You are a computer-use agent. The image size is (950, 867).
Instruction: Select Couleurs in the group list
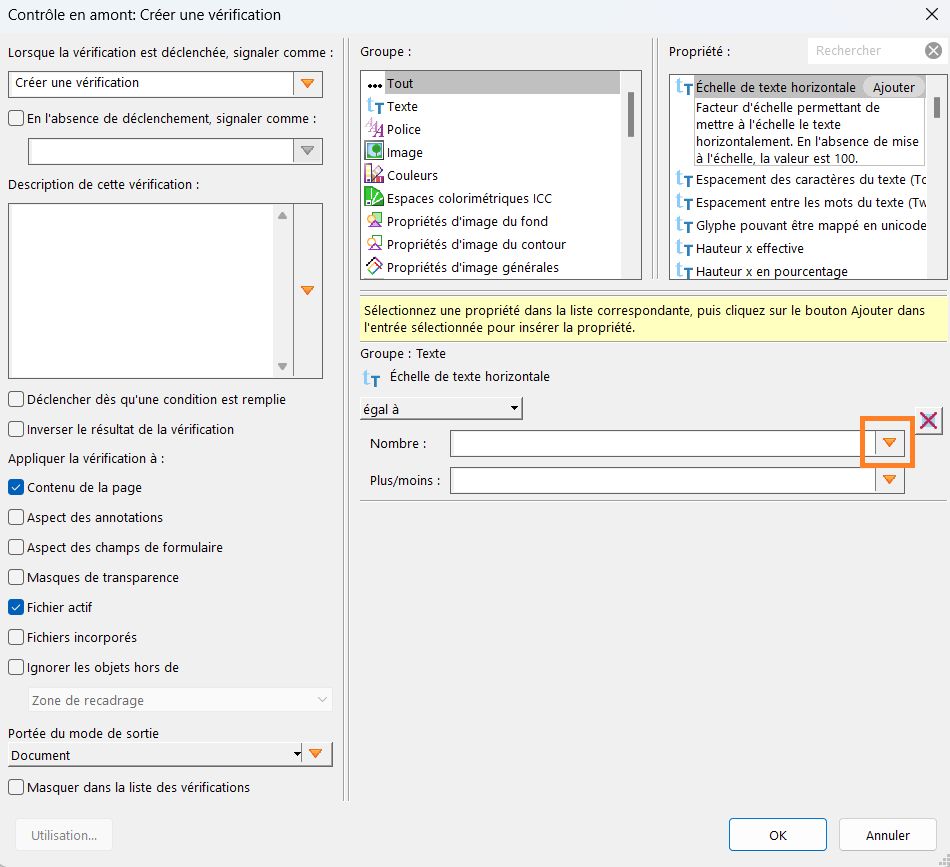pyautogui.click(x=412, y=176)
